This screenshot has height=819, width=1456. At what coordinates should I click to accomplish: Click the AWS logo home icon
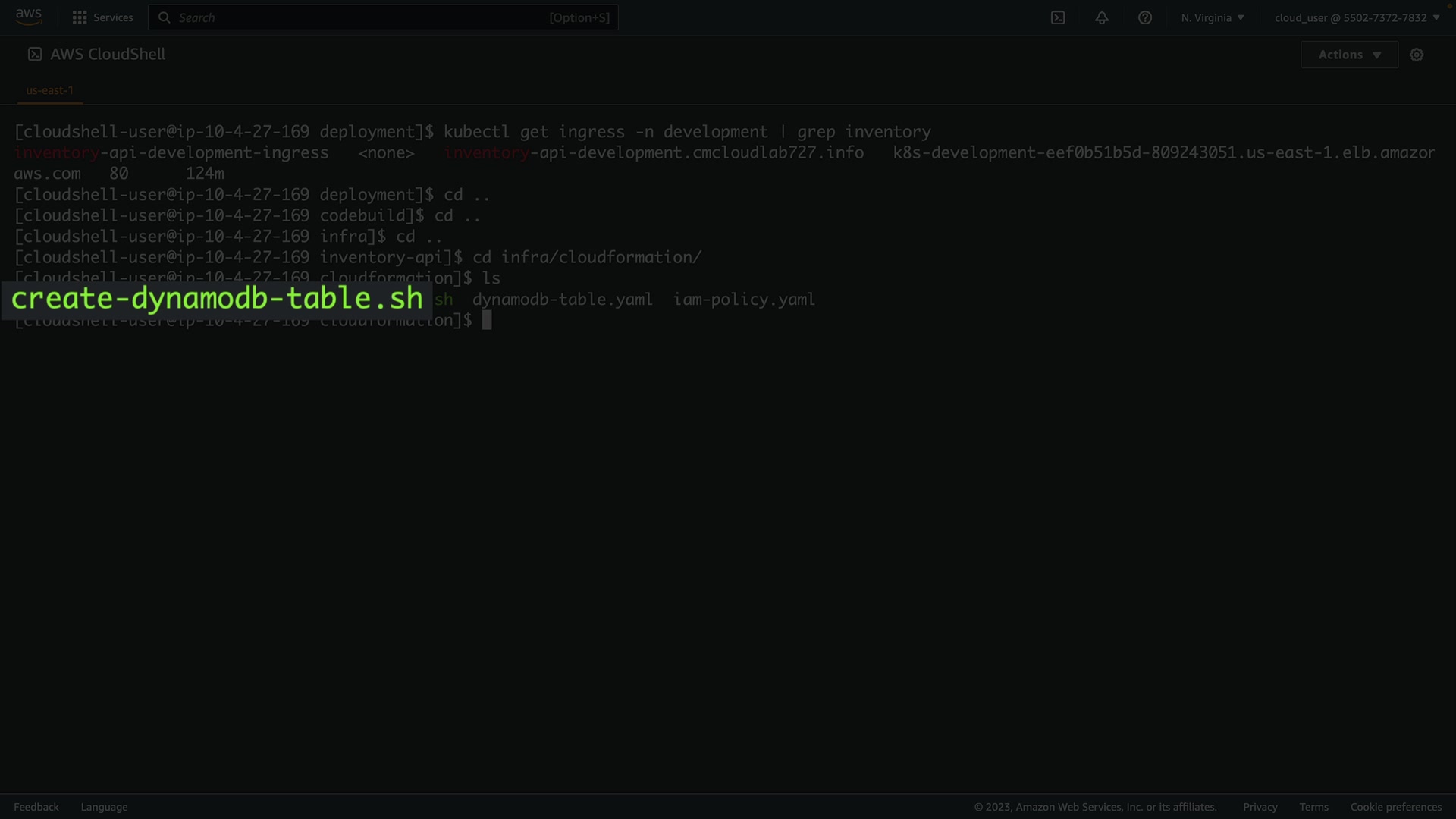click(x=29, y=17)
